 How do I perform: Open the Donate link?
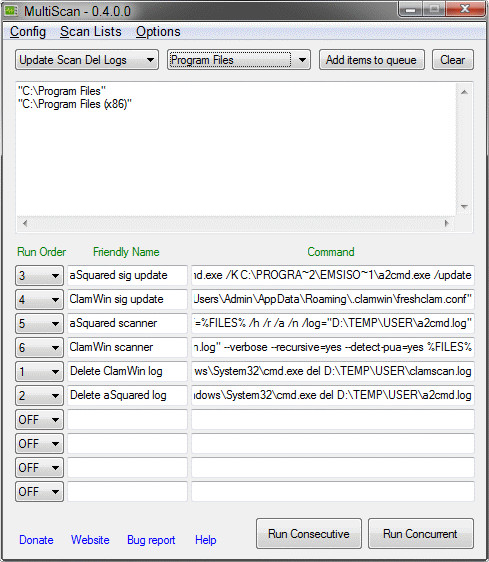pyautogui.click(x=36, y=540)
